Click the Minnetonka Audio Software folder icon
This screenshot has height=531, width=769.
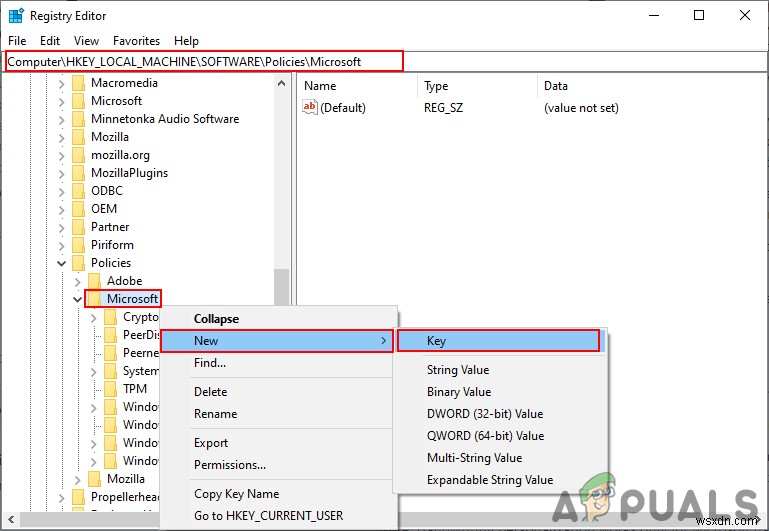[78, 119]
